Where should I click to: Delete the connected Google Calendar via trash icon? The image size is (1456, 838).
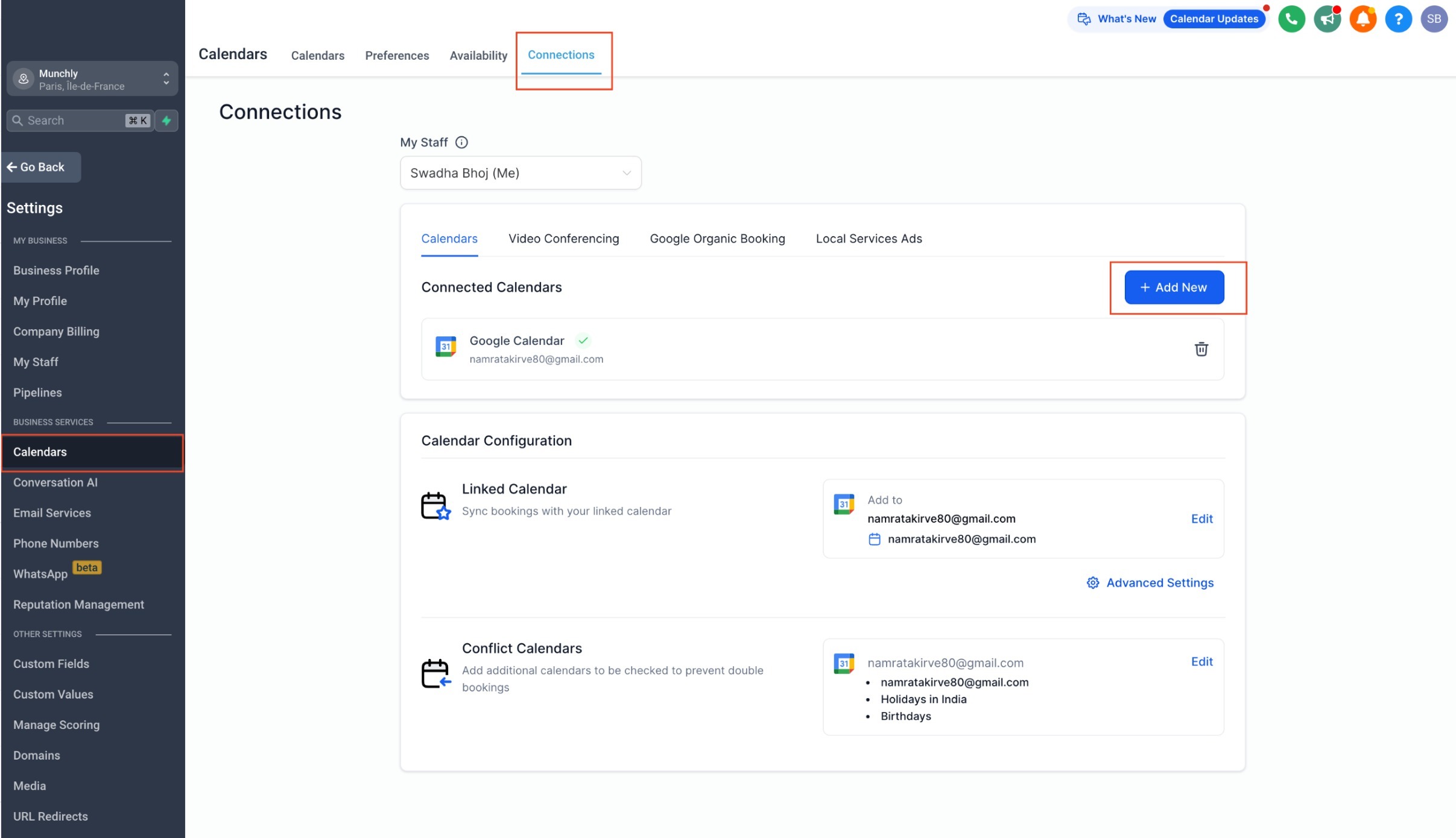(x=1201, y=349)
